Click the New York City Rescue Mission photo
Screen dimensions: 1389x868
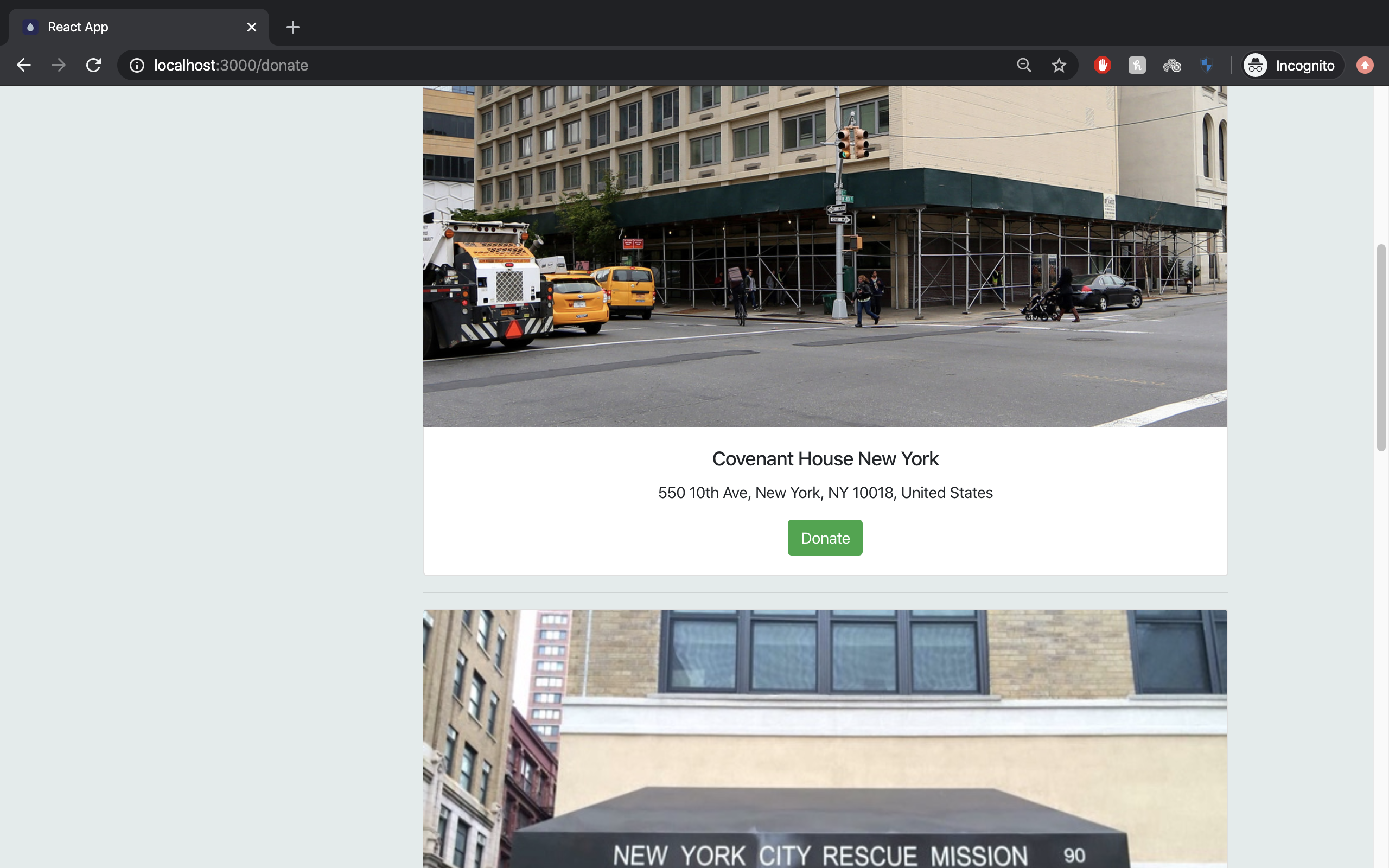pyautogui.click(x=825, y=738)
